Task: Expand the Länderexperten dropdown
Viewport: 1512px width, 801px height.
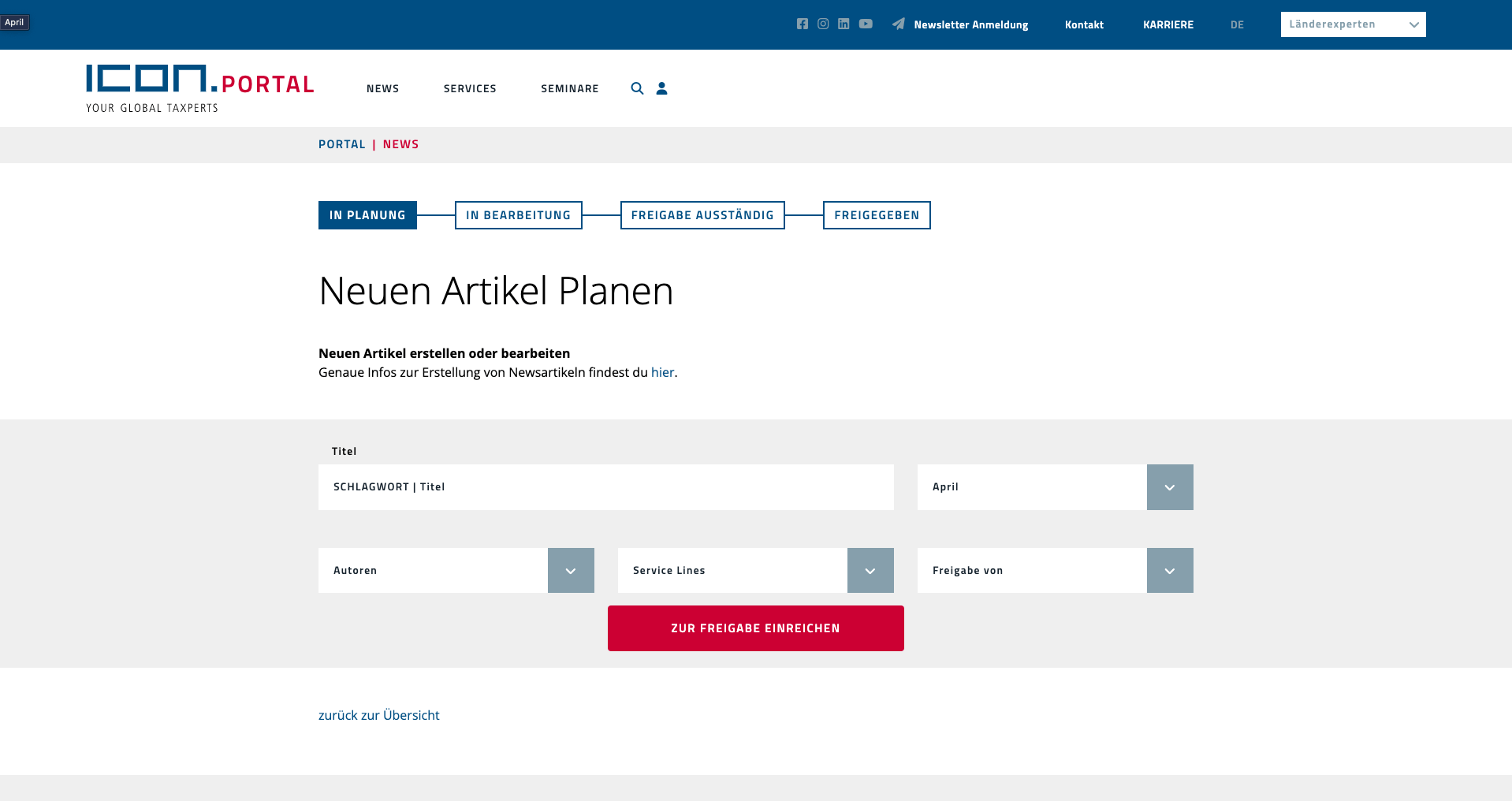Action: (1353, 24)
